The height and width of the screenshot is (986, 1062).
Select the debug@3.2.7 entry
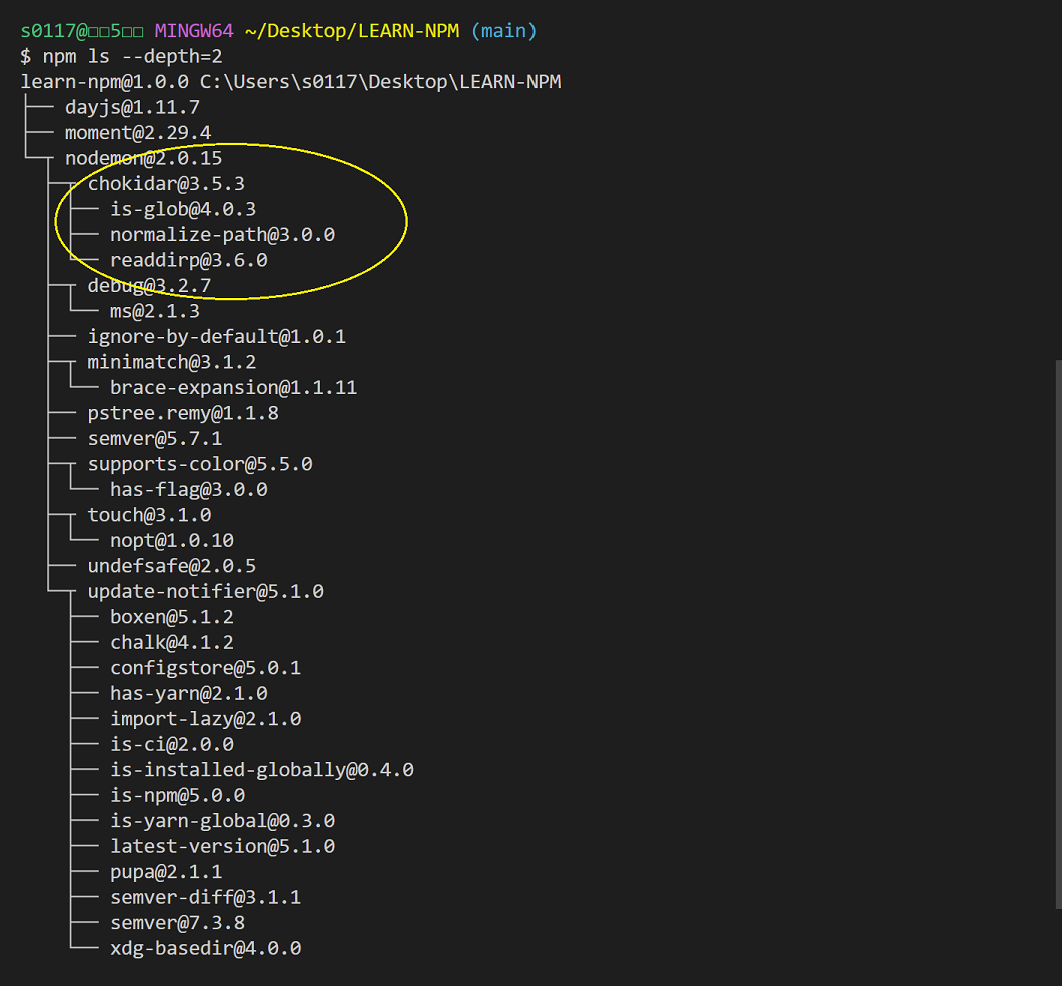[x=149, y=286]
